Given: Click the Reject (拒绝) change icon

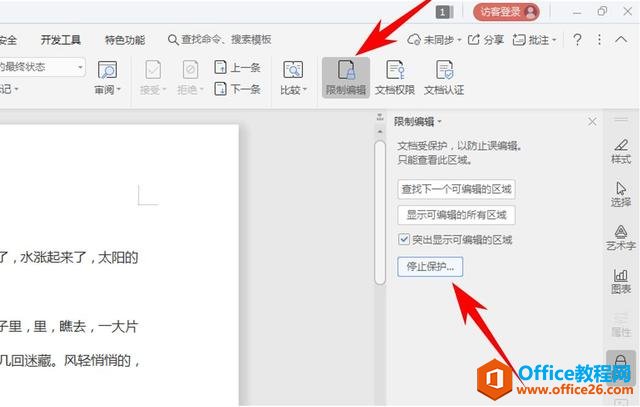Looking at the screenshot, I should click(190, 70).
